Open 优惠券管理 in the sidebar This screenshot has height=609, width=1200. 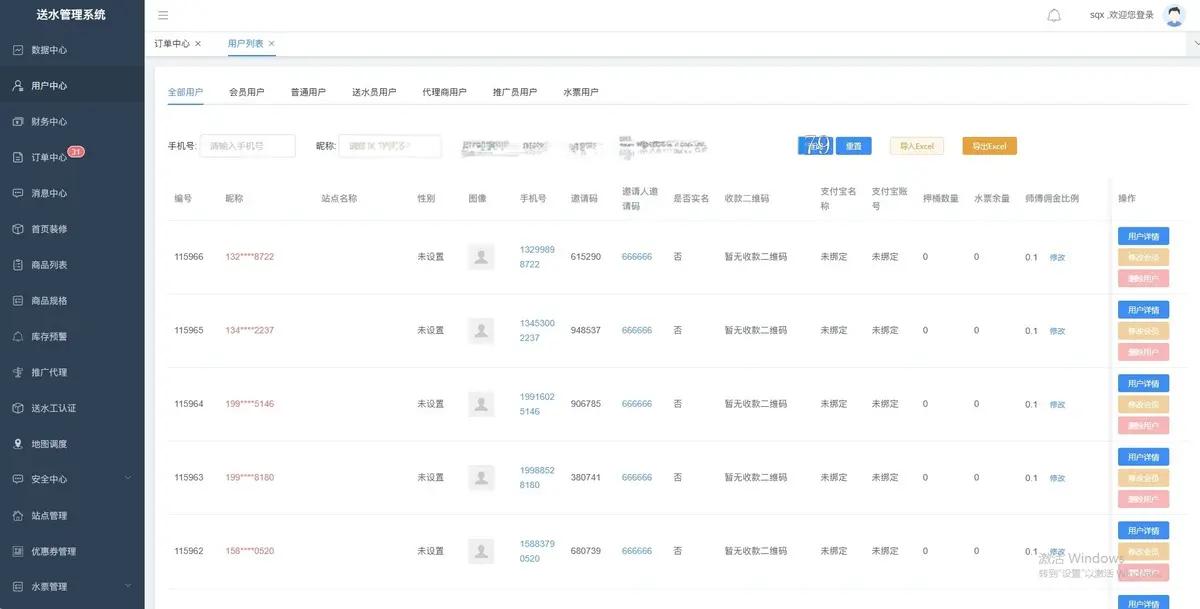(x=72, y=552)
